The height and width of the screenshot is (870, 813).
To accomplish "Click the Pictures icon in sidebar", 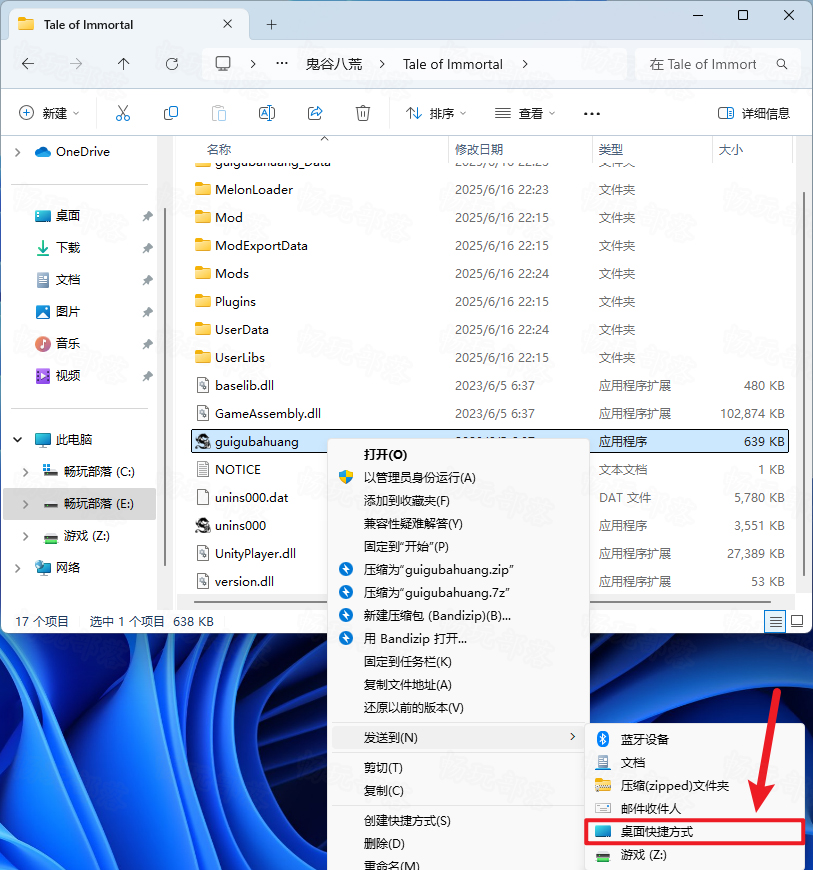I will [43, 312].
